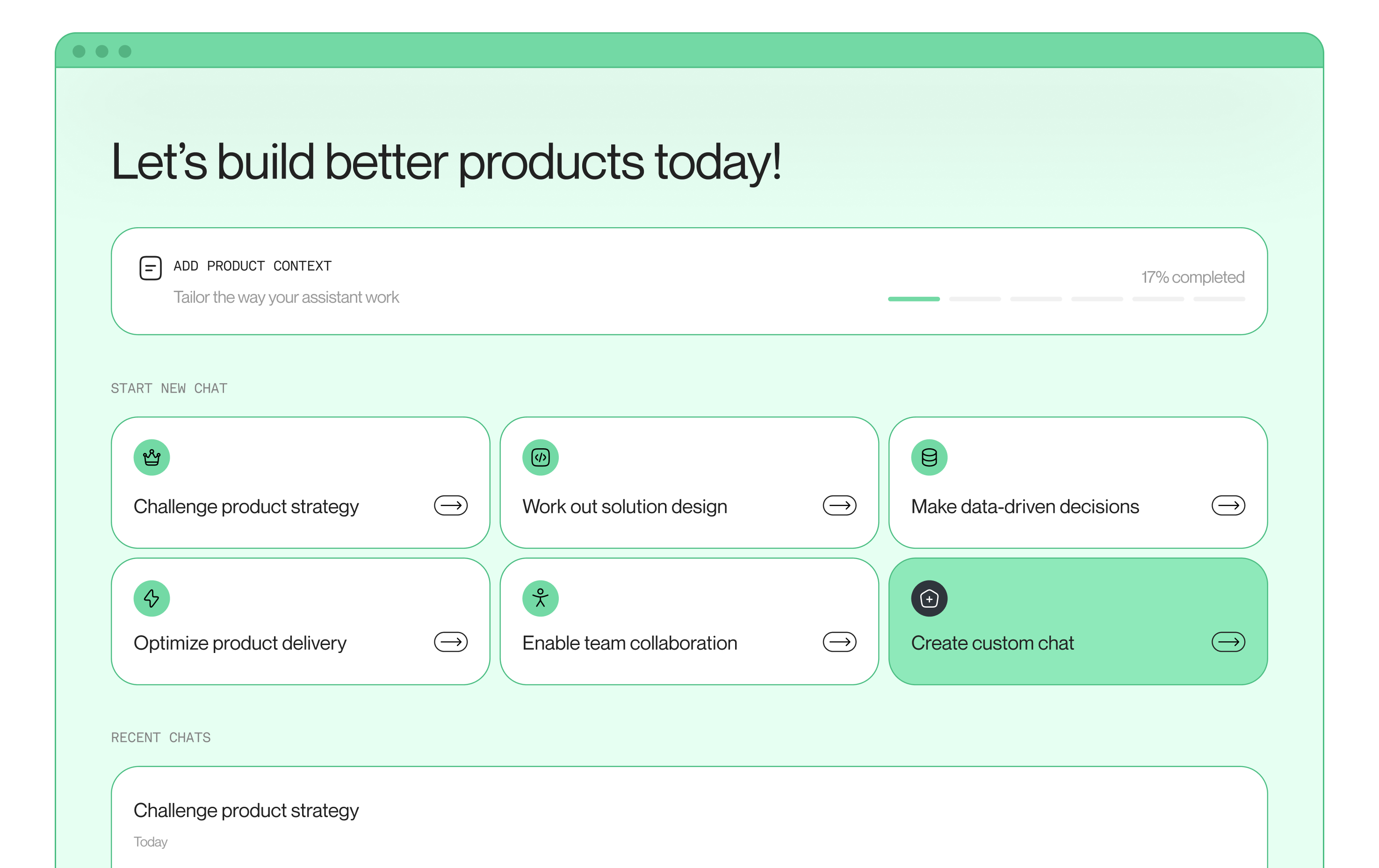Viewport: 1379px width, 868px height.
Task: Open recent chat Challenge product strategy
Action: (689, 818)
